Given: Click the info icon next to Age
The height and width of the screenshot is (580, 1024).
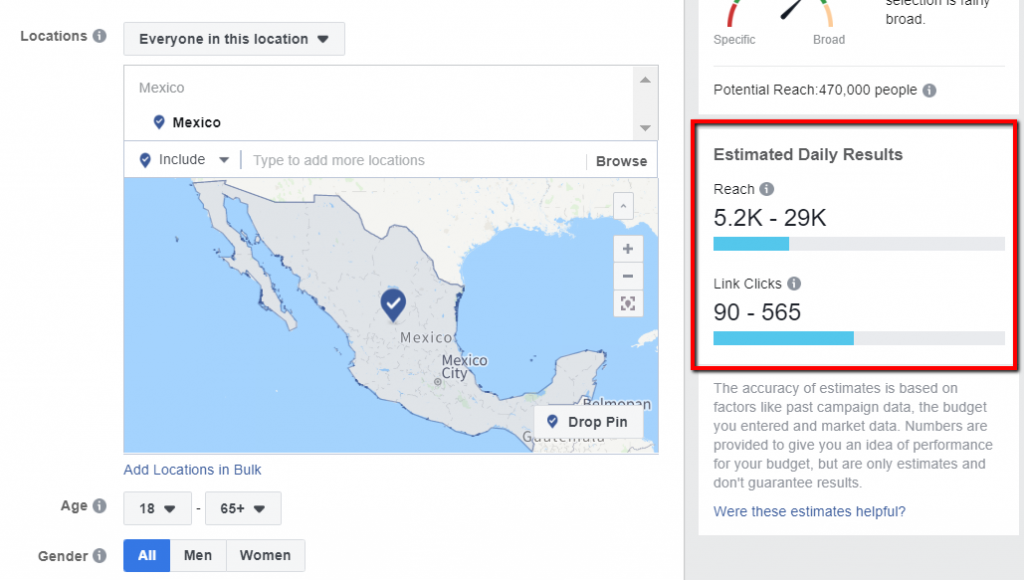Looking at the screenshot, I should [99, 506].
